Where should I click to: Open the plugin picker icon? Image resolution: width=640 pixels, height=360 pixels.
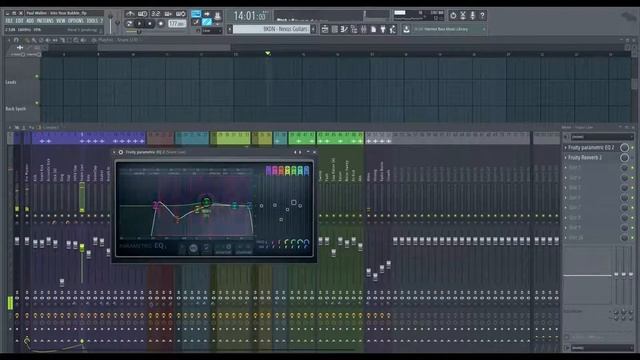click(x=383, y=29)
